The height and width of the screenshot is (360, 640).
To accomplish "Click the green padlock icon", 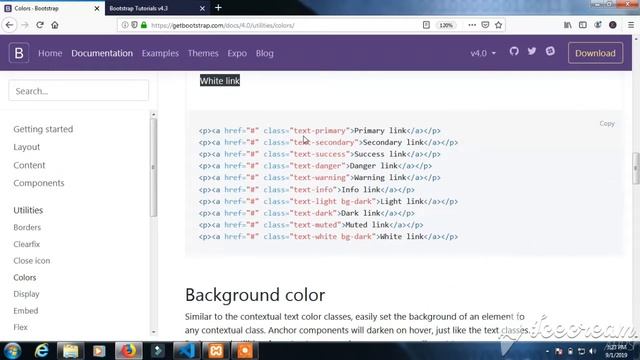I will click(144, 25).
